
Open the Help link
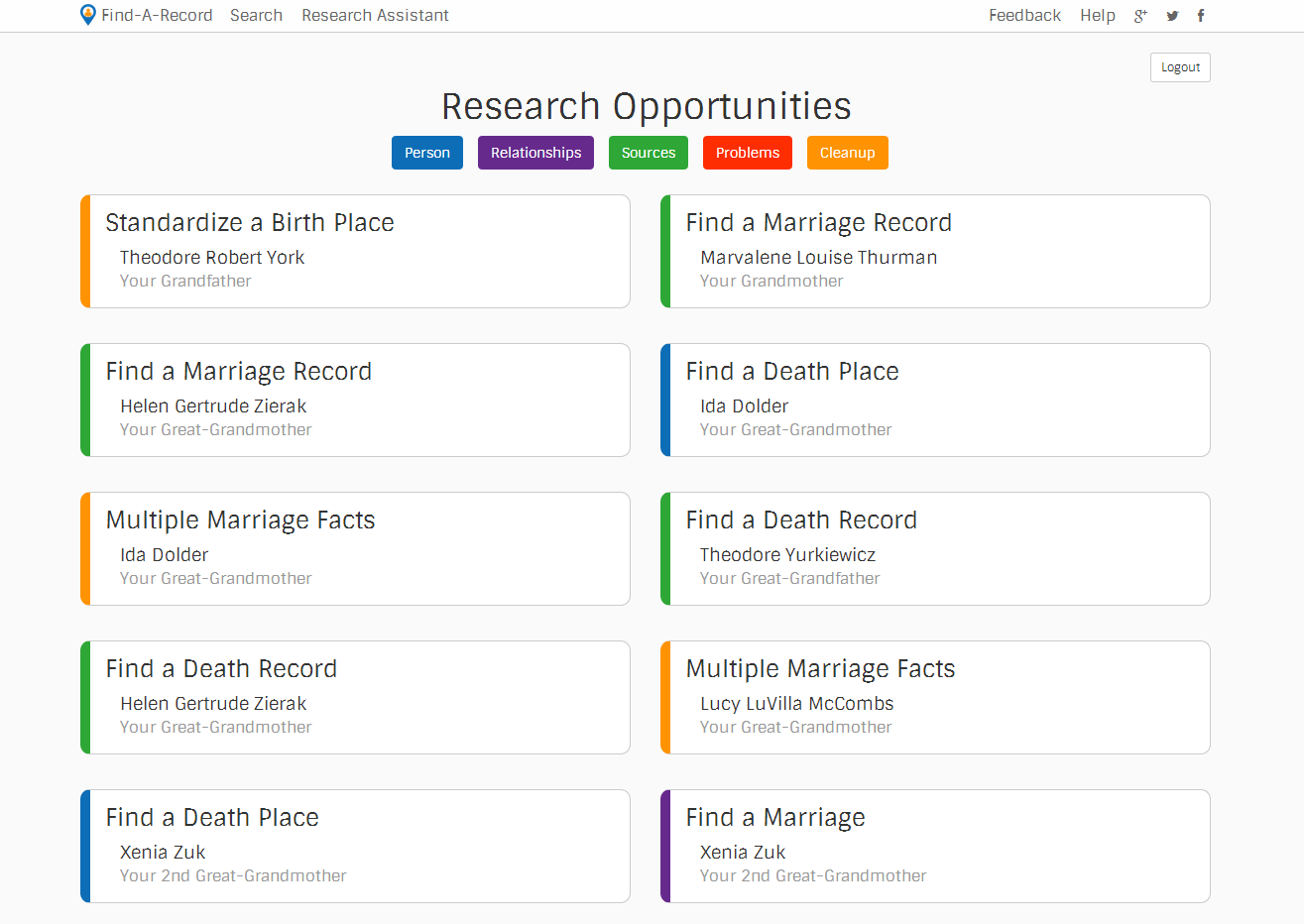click(1098, 15)
